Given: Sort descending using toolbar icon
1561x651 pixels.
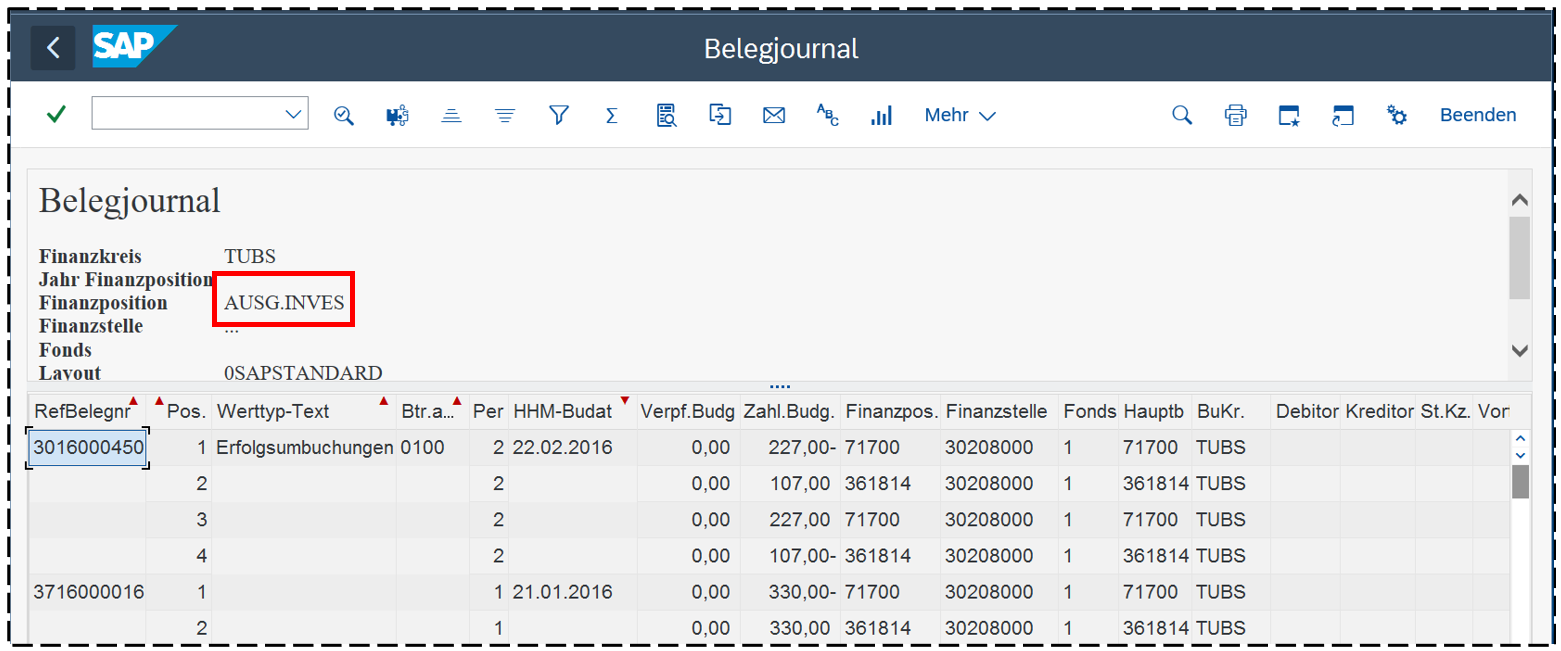Looking at the screenshot, I should (x=505, y=115).
